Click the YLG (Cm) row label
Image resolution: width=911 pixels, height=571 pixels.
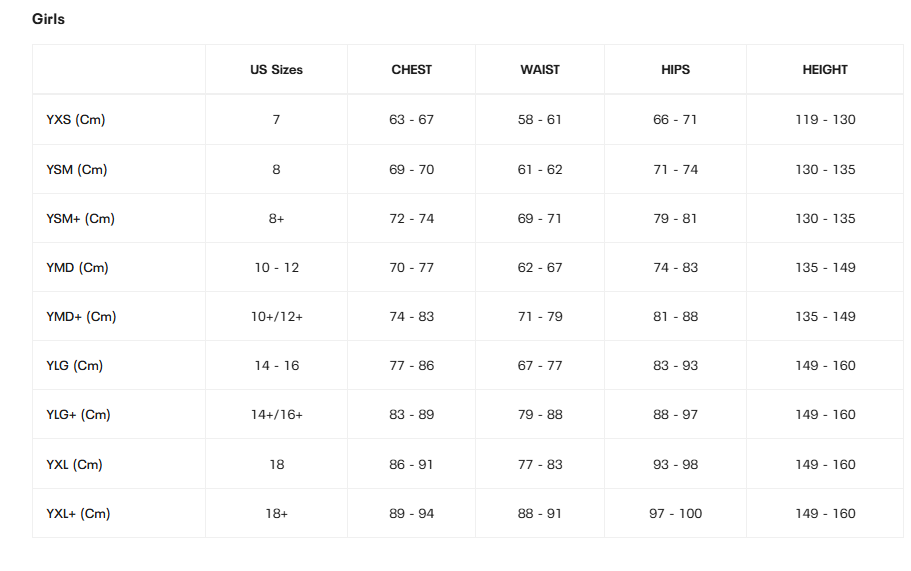pos(75,366)
